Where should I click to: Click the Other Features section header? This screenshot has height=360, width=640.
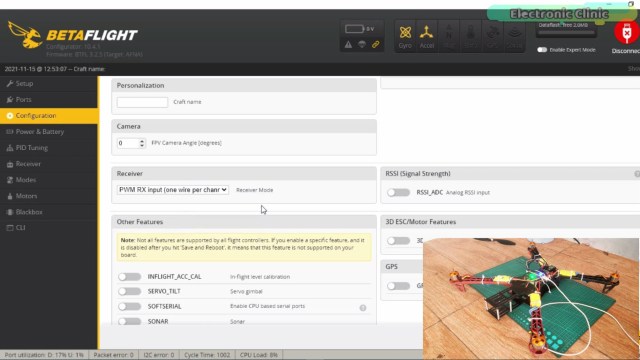click(244, 222)
